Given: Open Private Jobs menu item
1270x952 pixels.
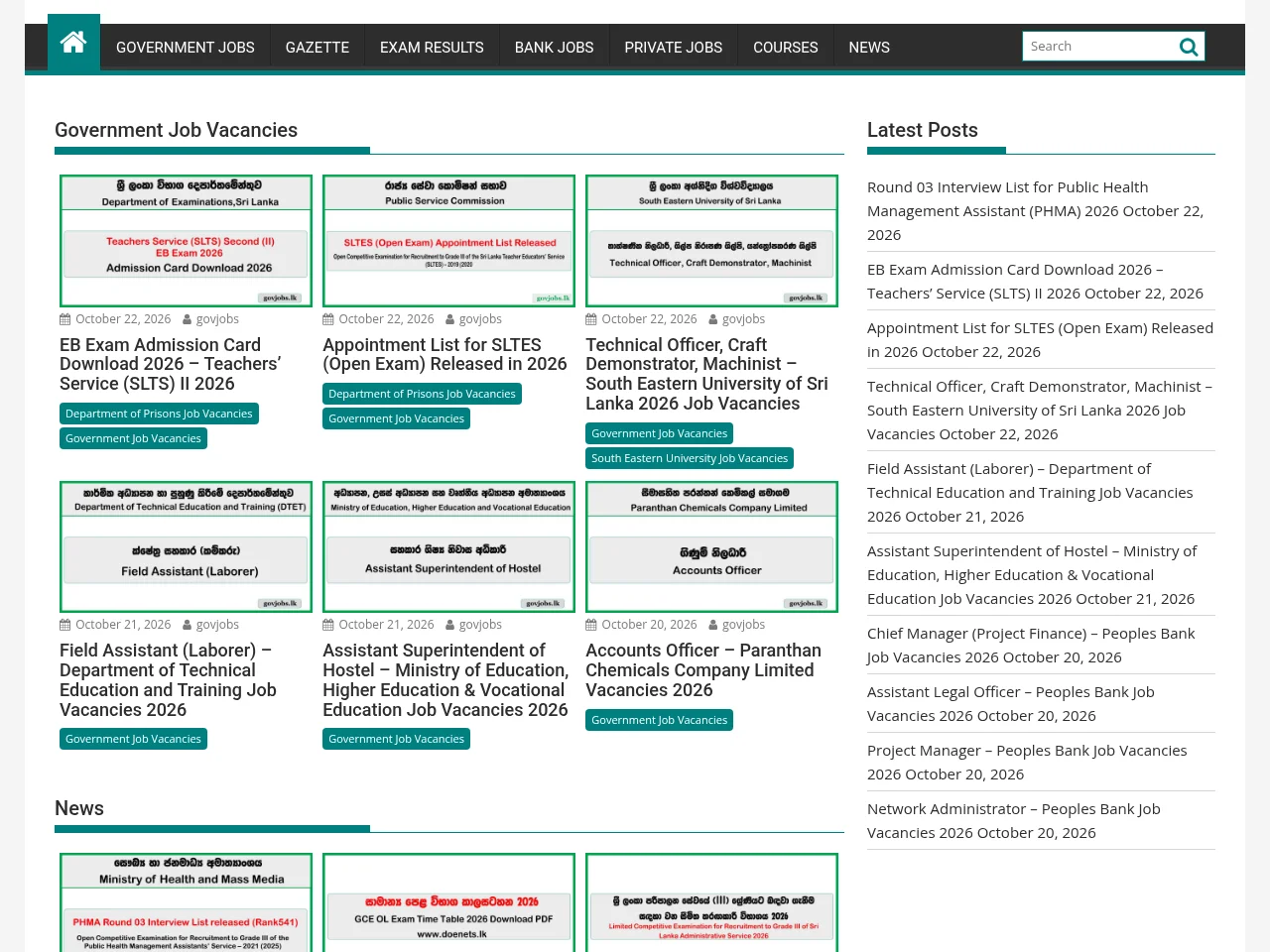Looking at the screenshot, I should tap(674, 48).
